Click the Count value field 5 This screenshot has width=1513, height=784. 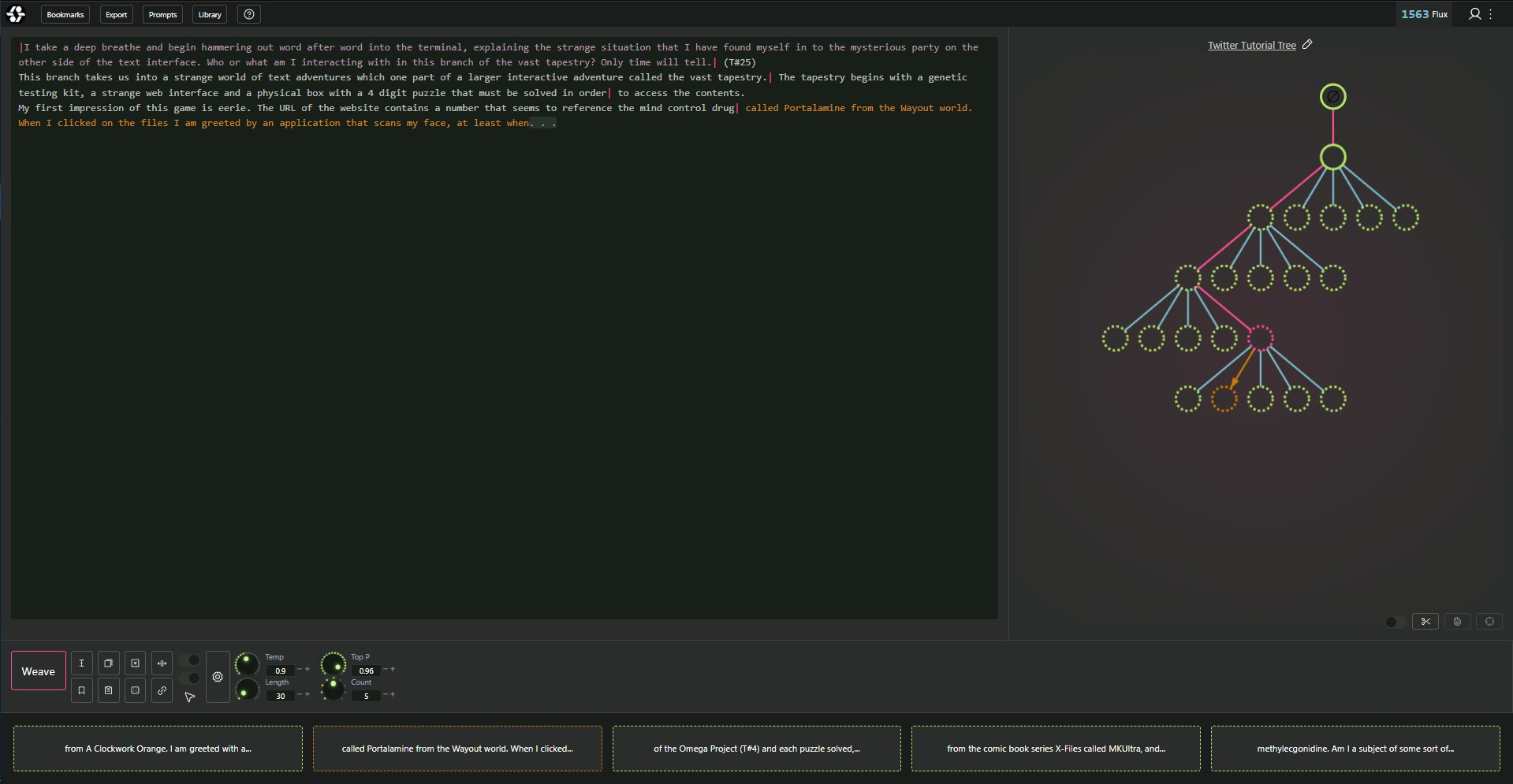pyautogui.click(x=366, y=696)
